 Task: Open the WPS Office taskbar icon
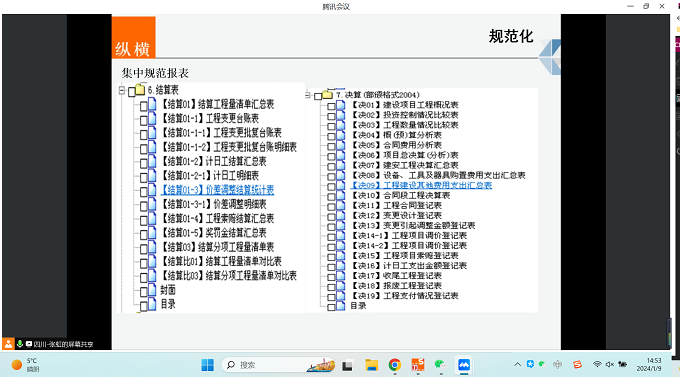coord(418,365)
